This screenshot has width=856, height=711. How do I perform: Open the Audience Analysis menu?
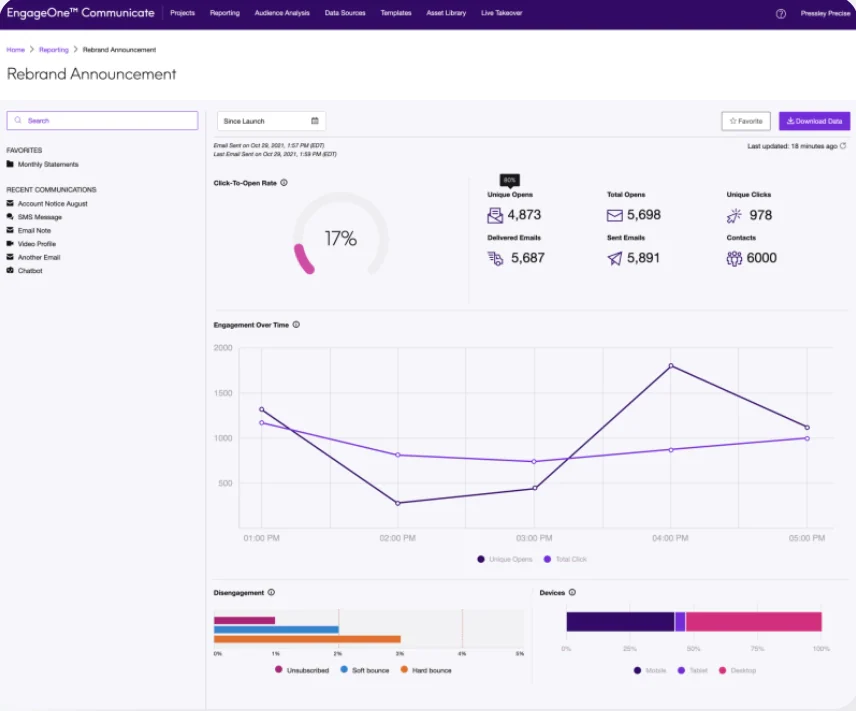(282, 13)
